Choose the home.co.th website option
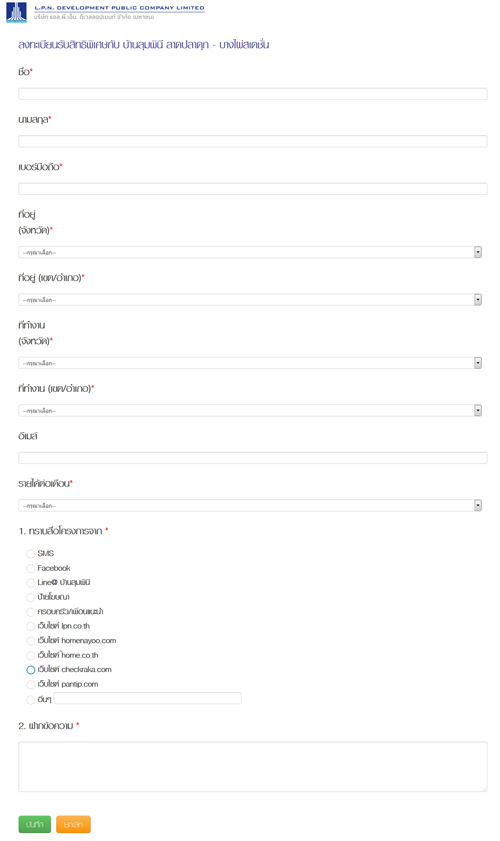This screenshot has height=841, width=500. click(x=31, y=655)
